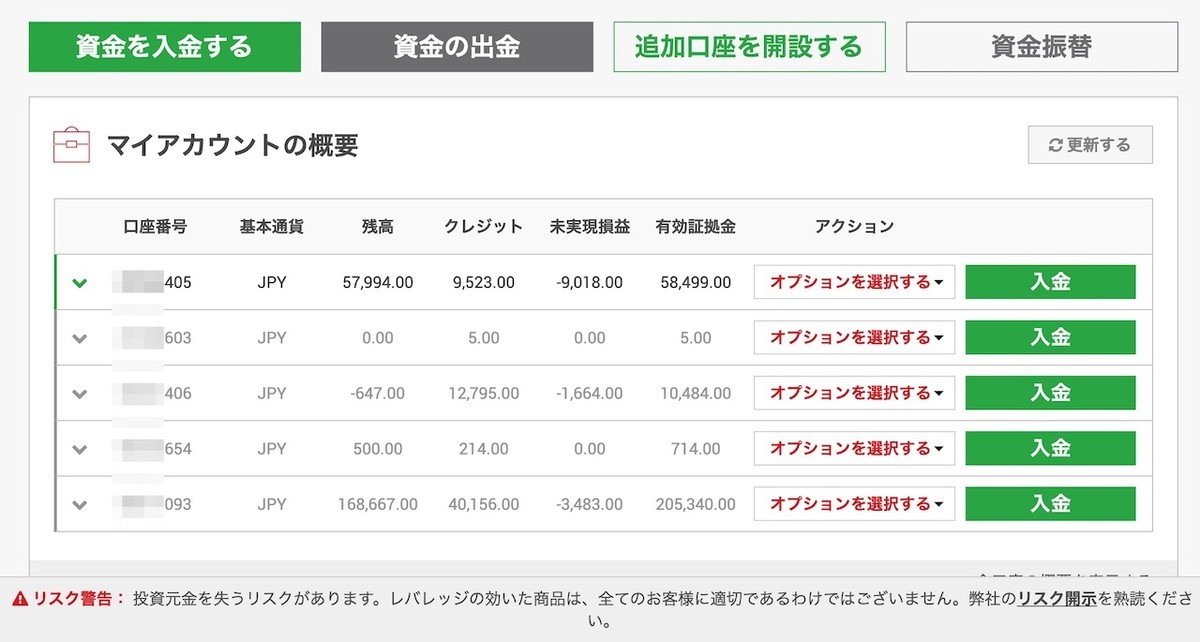Select 追加口座を開設する button
1200x642 pixels.
click(x=749, y=47)
